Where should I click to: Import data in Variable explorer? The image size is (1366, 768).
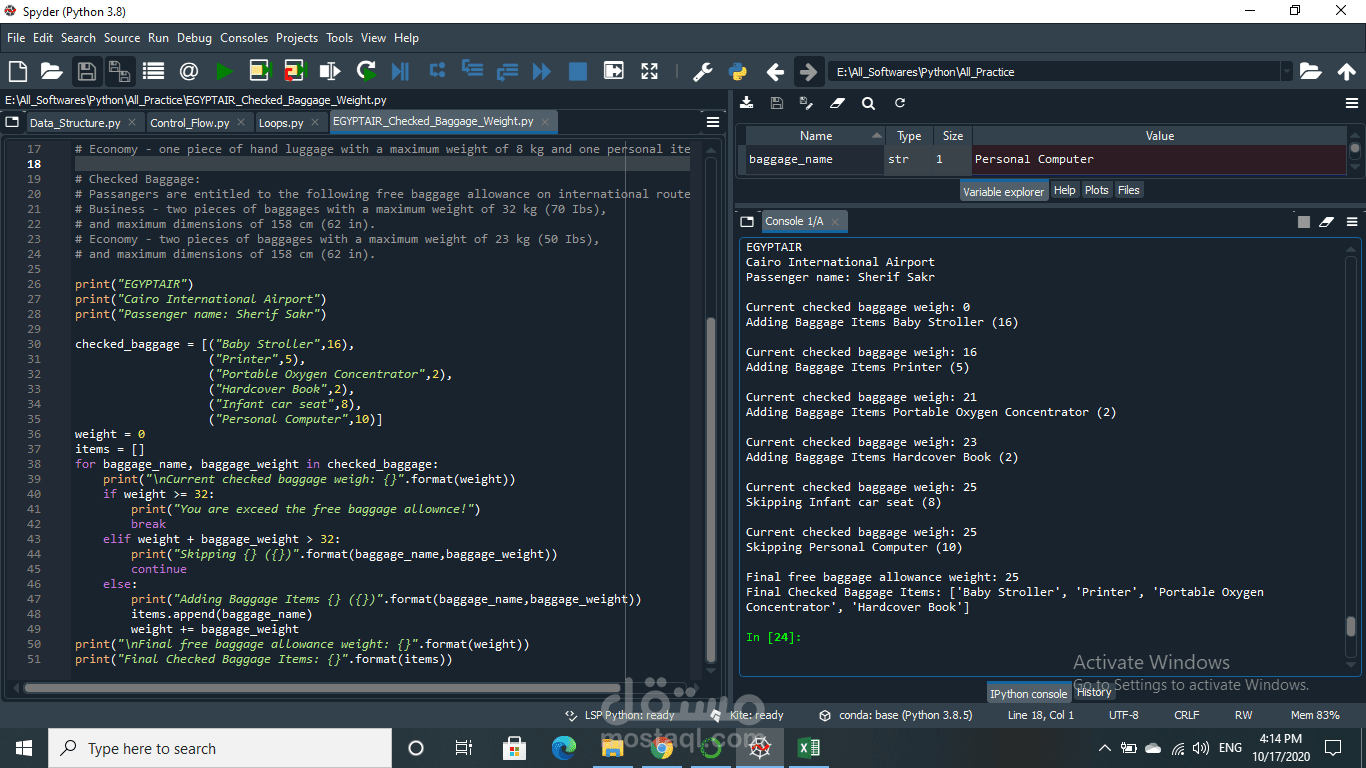tap(747, 103)
